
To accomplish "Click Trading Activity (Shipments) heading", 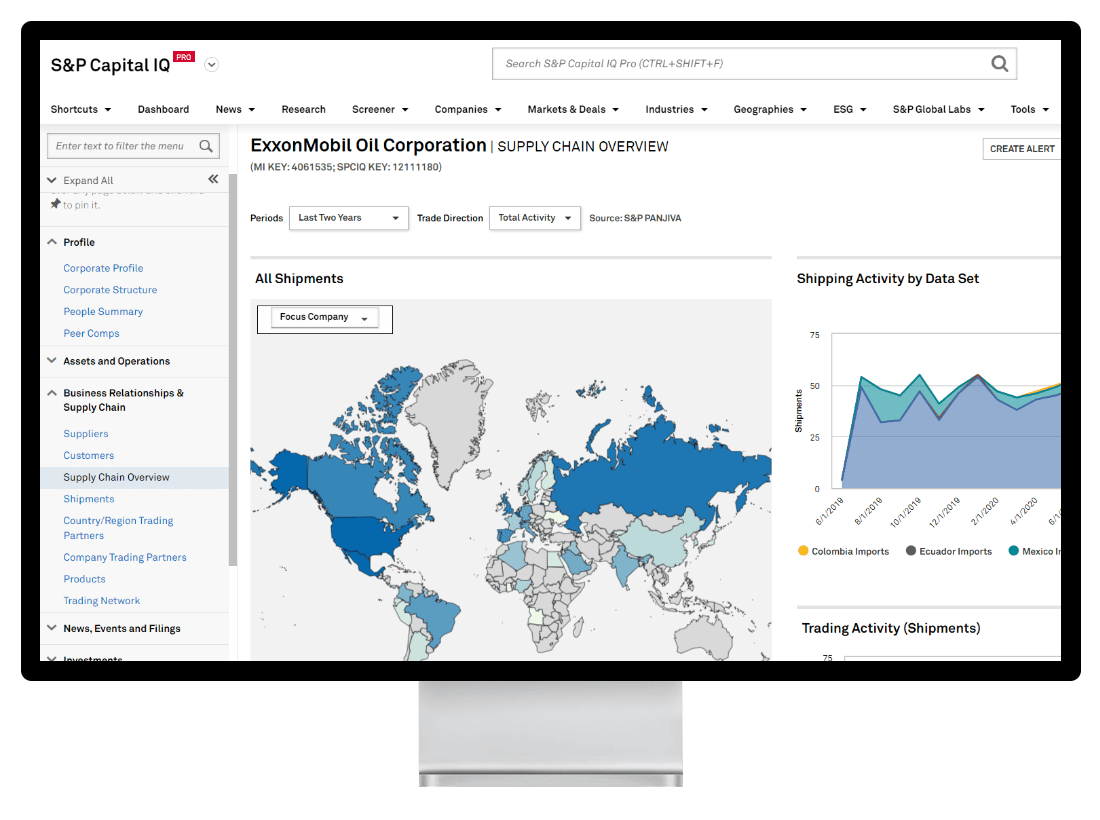I will point(891,628).
